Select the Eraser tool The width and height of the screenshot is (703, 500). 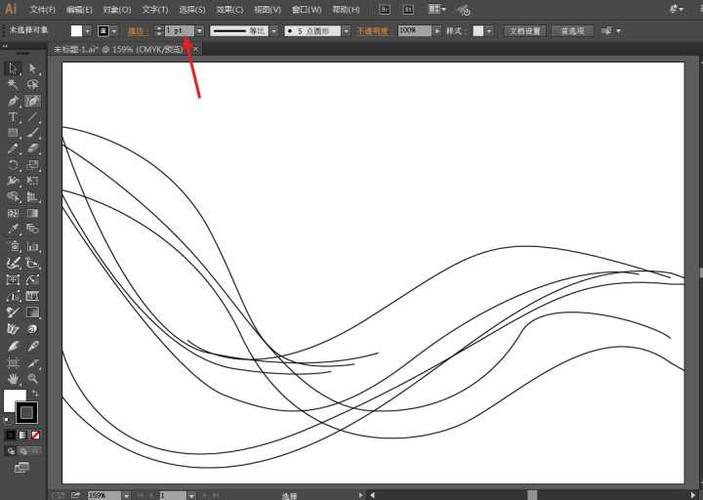point(32,148)
